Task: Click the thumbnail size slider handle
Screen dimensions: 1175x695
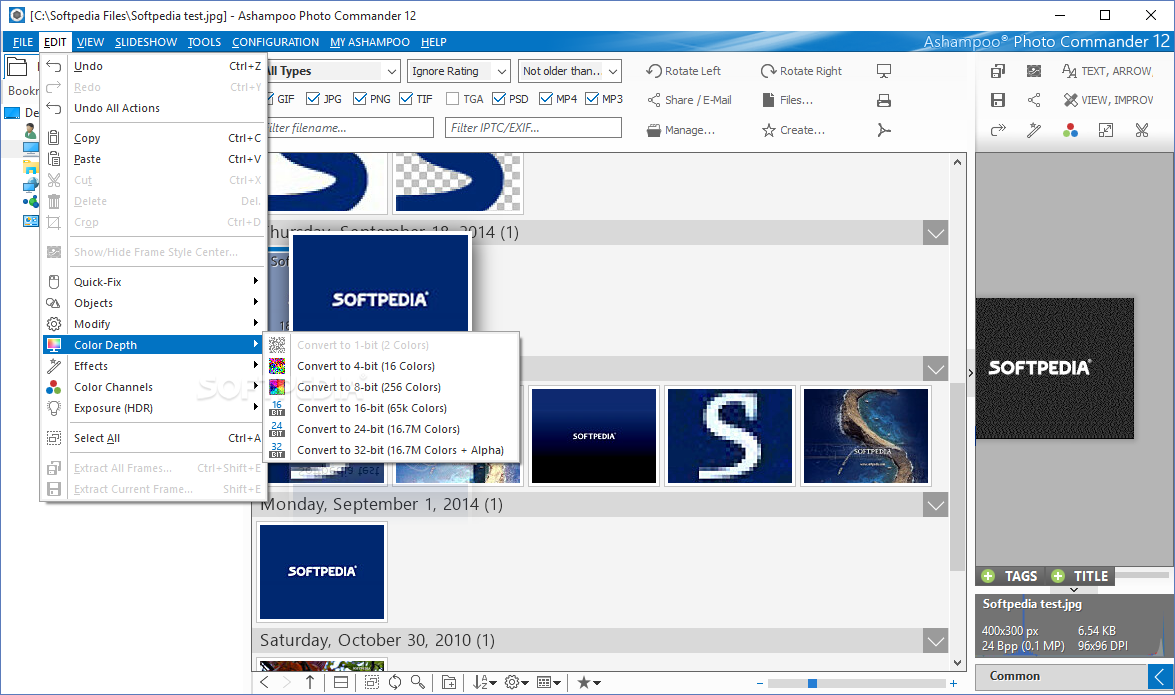Action: (812, 683)
